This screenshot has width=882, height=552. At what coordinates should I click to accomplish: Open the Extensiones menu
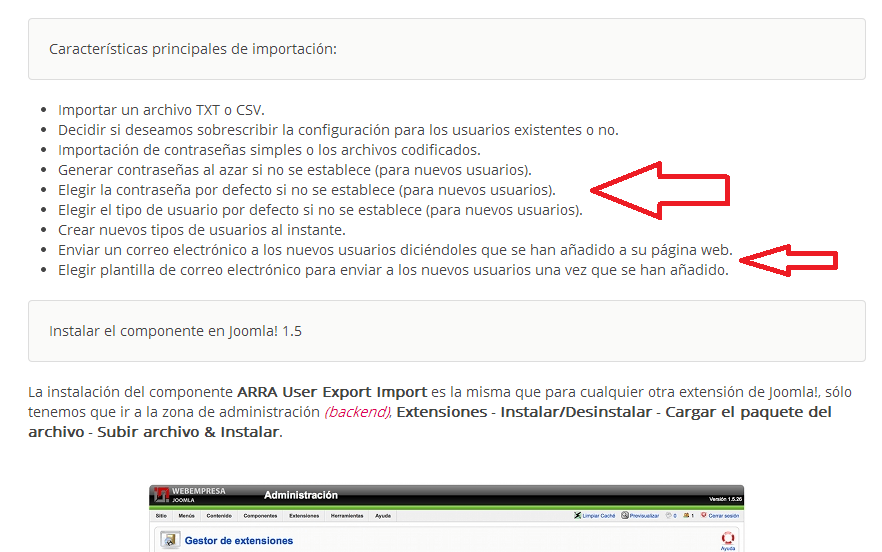[x=304, y=515]
